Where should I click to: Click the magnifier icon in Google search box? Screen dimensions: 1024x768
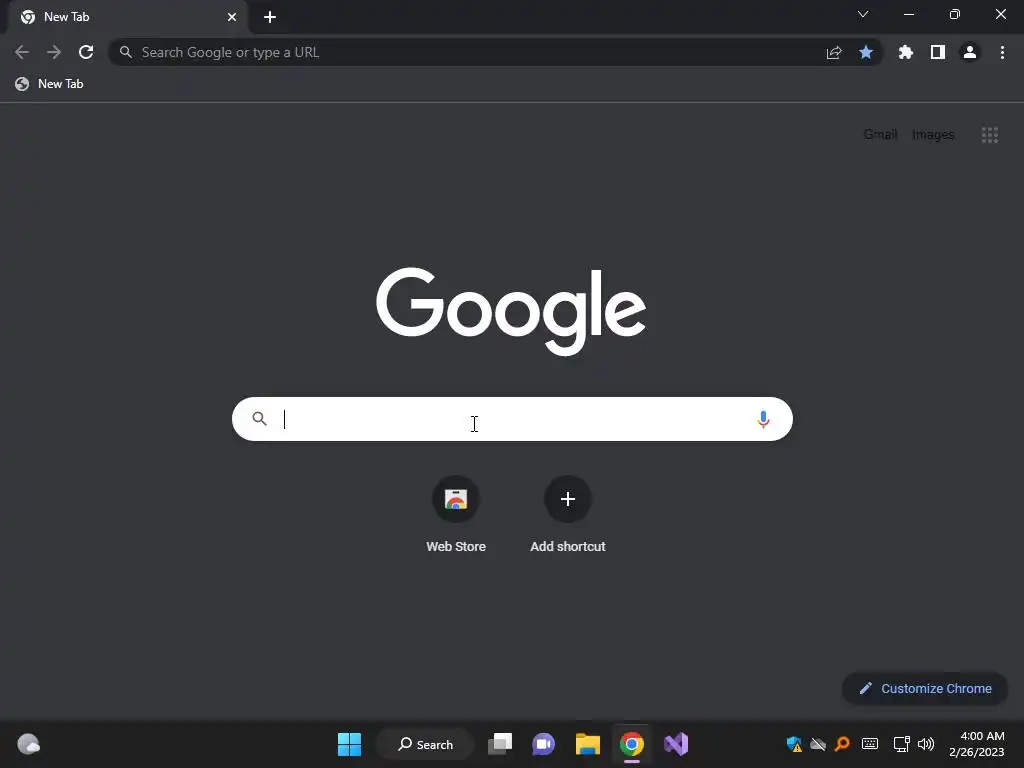tap(259, 419)
